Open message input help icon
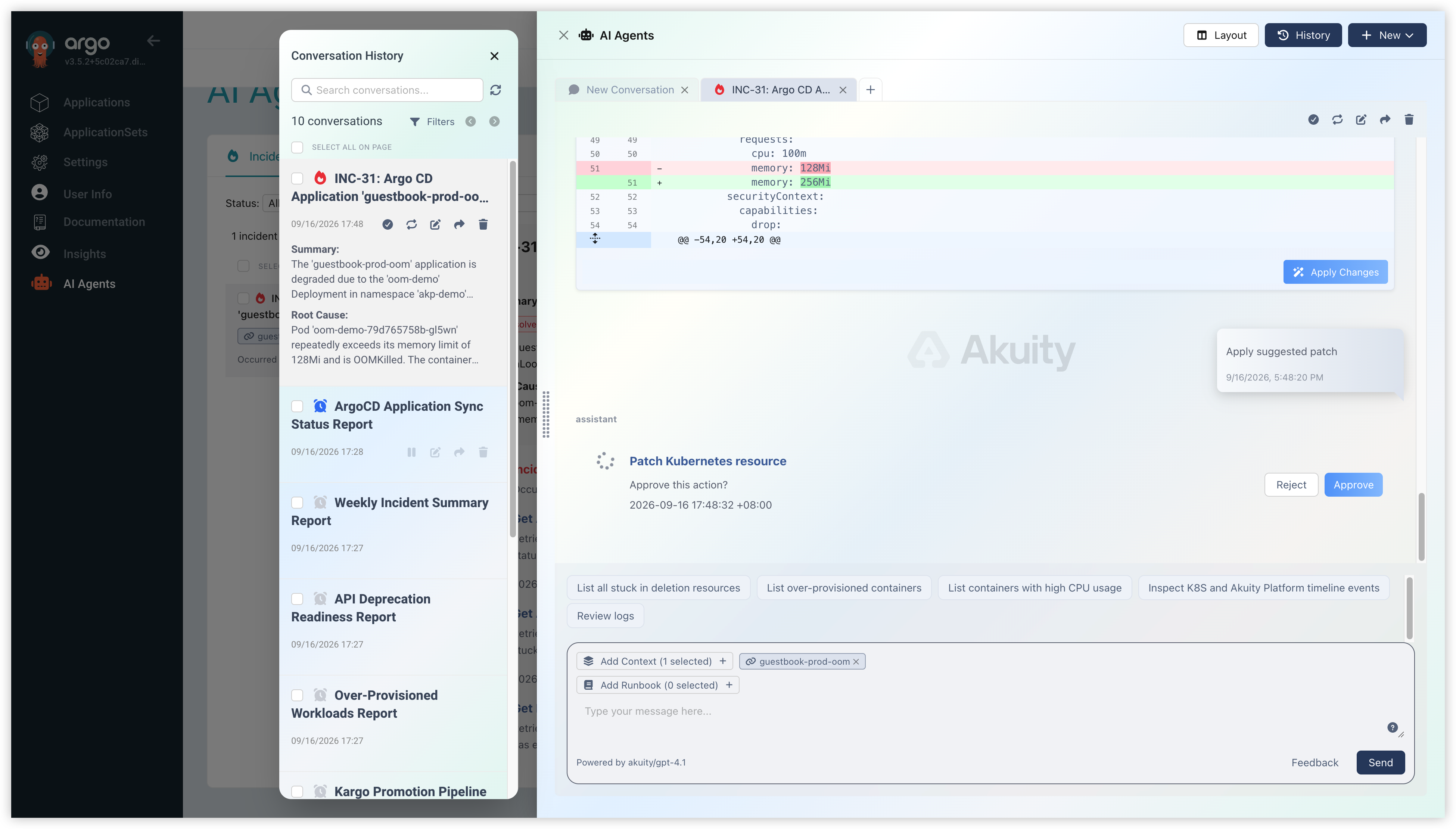Image resolution: width=1456 pixels, height=829 pixels. pyautogui.click(x=1392, y=727)
